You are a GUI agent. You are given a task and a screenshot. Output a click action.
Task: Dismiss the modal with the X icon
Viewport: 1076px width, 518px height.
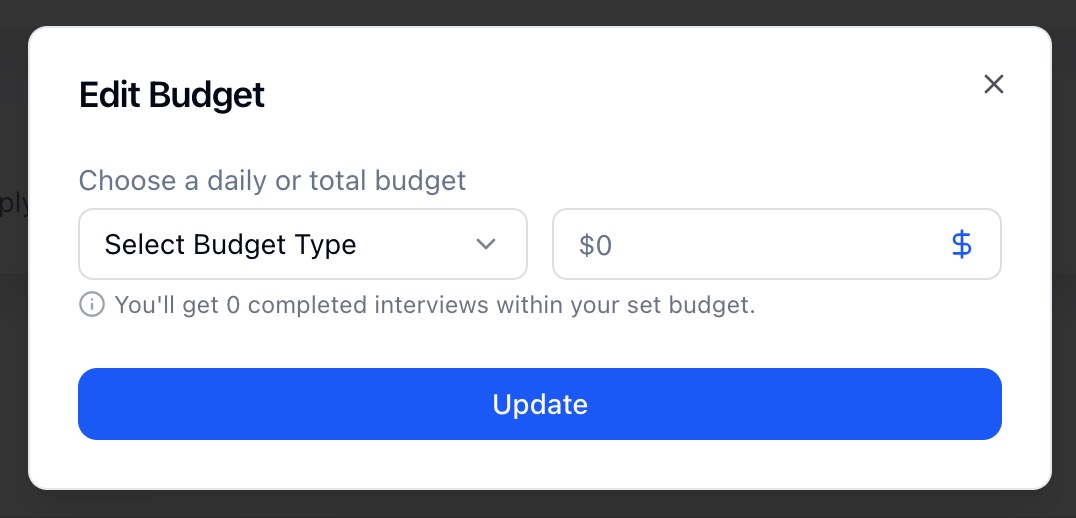click(993, 84)
